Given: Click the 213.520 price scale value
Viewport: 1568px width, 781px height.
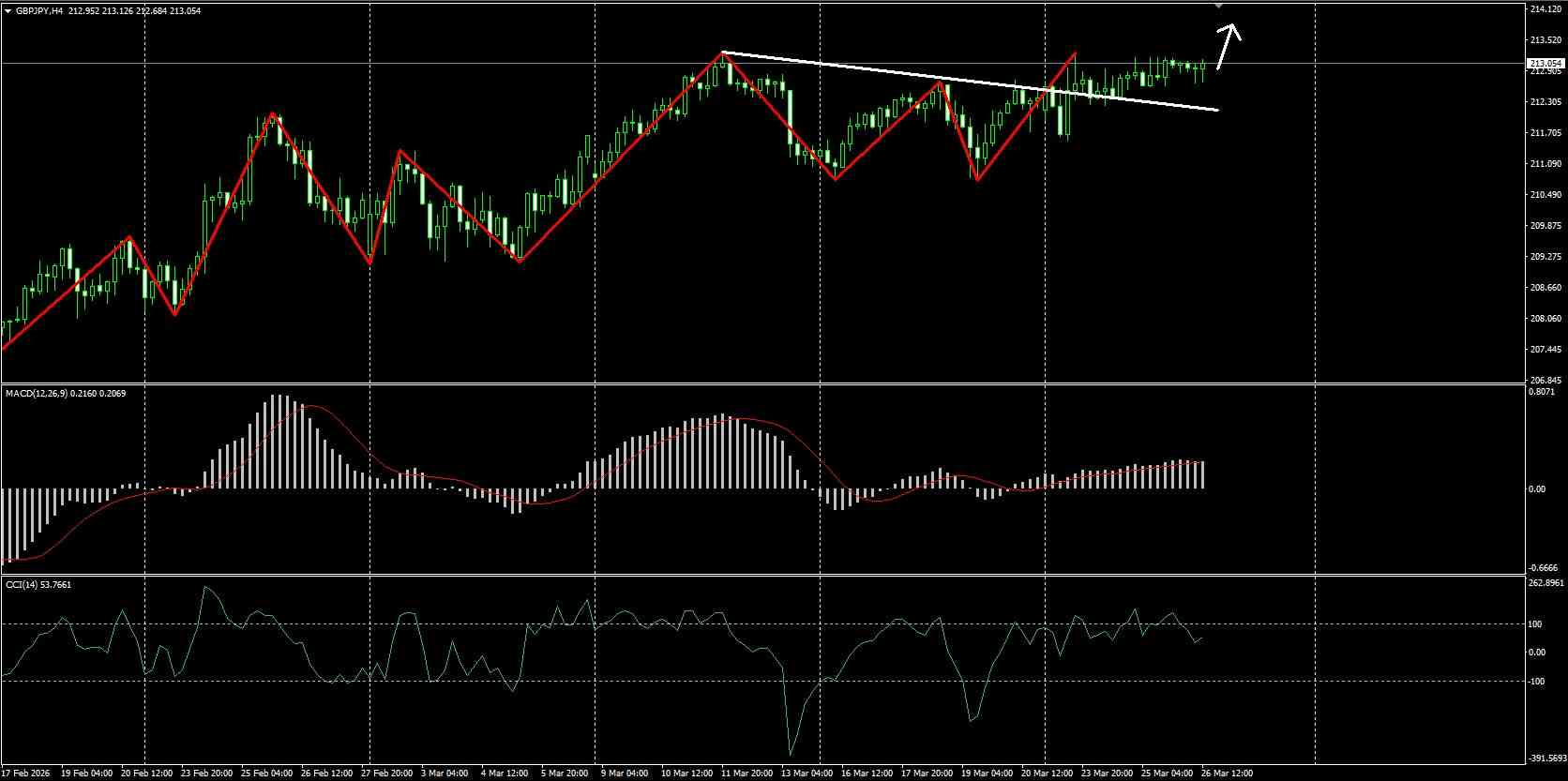Looking at the screenshot, I should coord(1544,40).
